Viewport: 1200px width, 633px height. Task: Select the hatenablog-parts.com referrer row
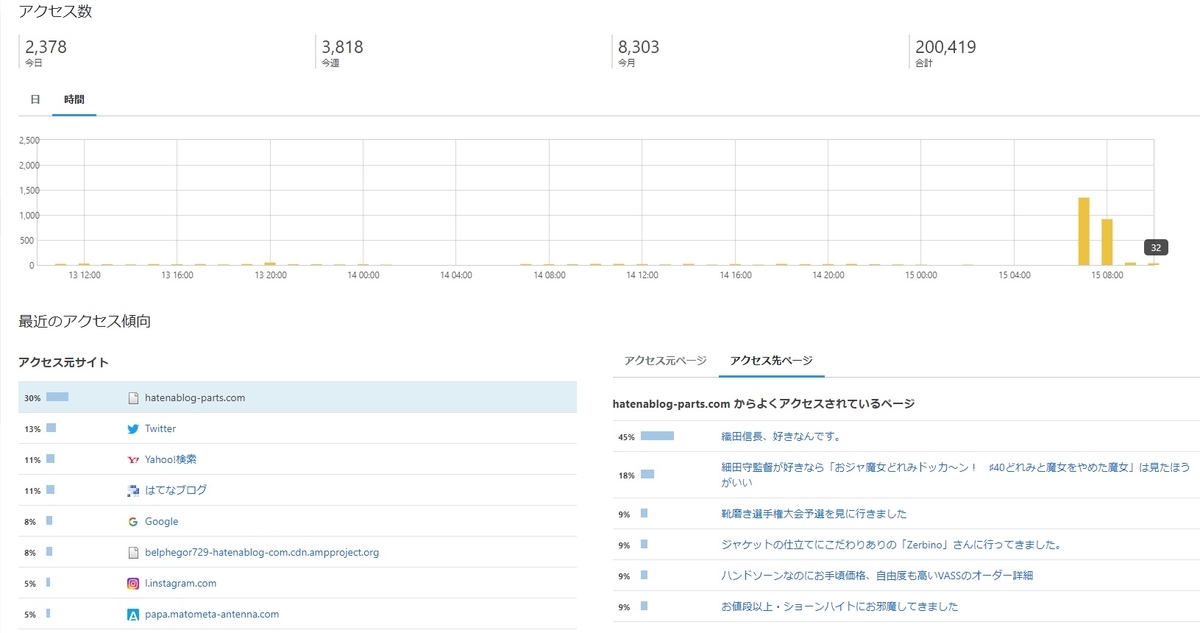click(x=297, y=397)
